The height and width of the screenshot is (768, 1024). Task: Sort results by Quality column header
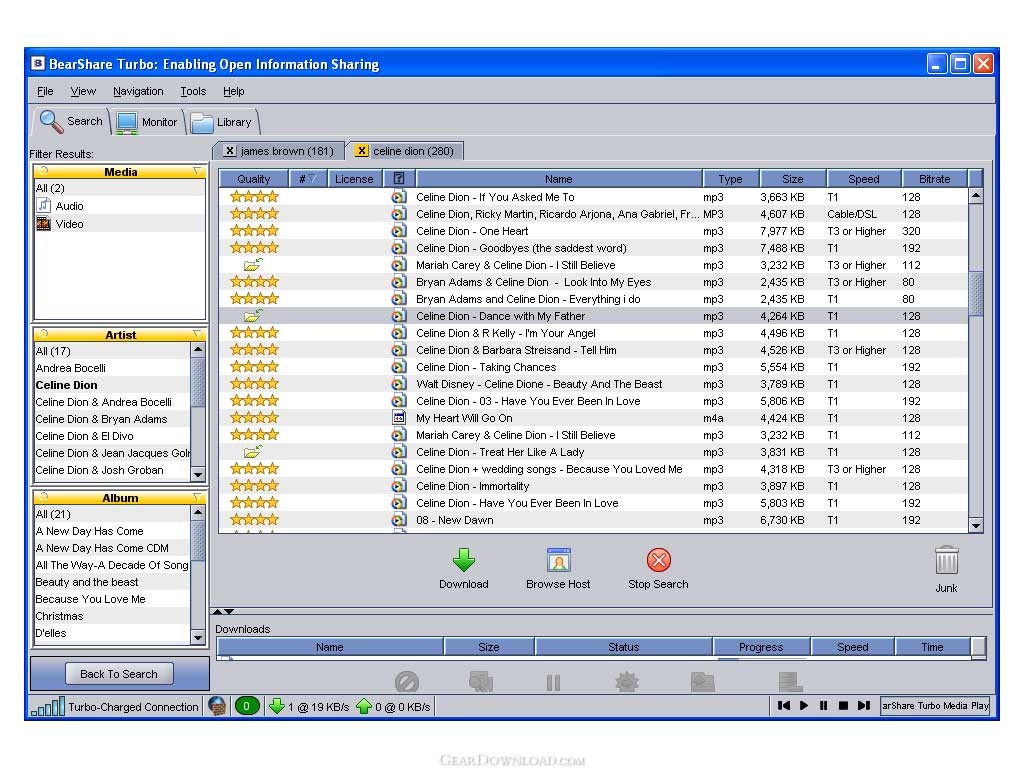(x=253, y=178)
